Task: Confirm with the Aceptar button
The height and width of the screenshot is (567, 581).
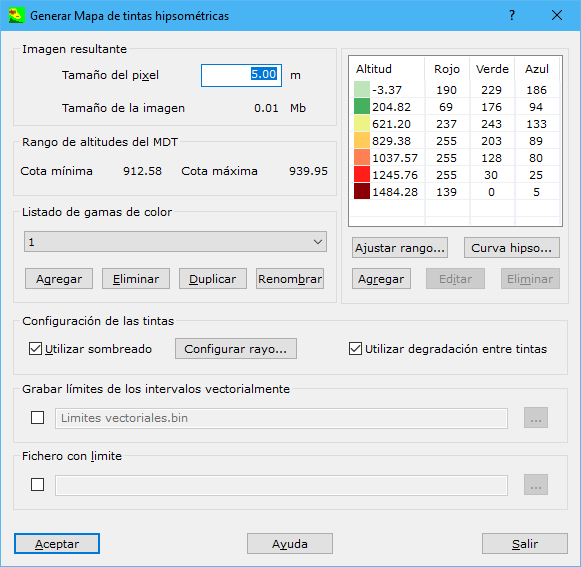Action: 57,544
